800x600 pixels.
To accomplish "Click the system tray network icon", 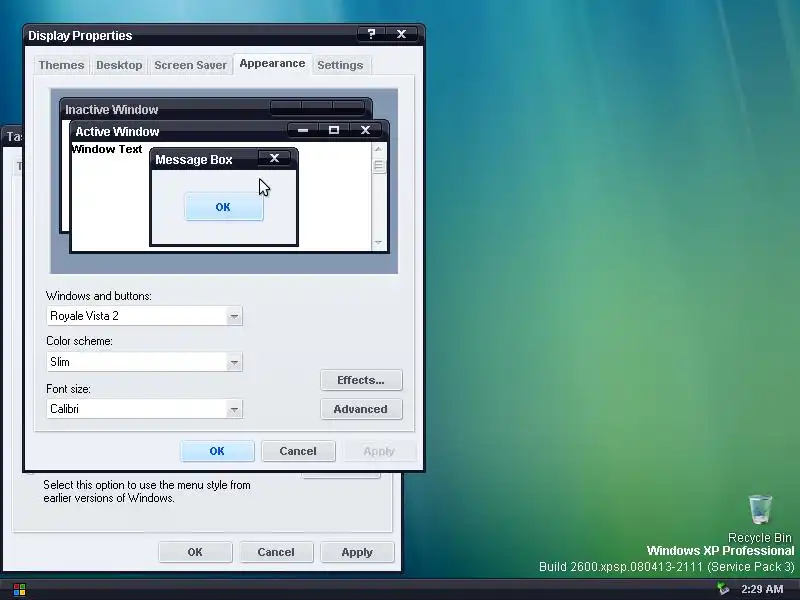I will click(723, 589).
